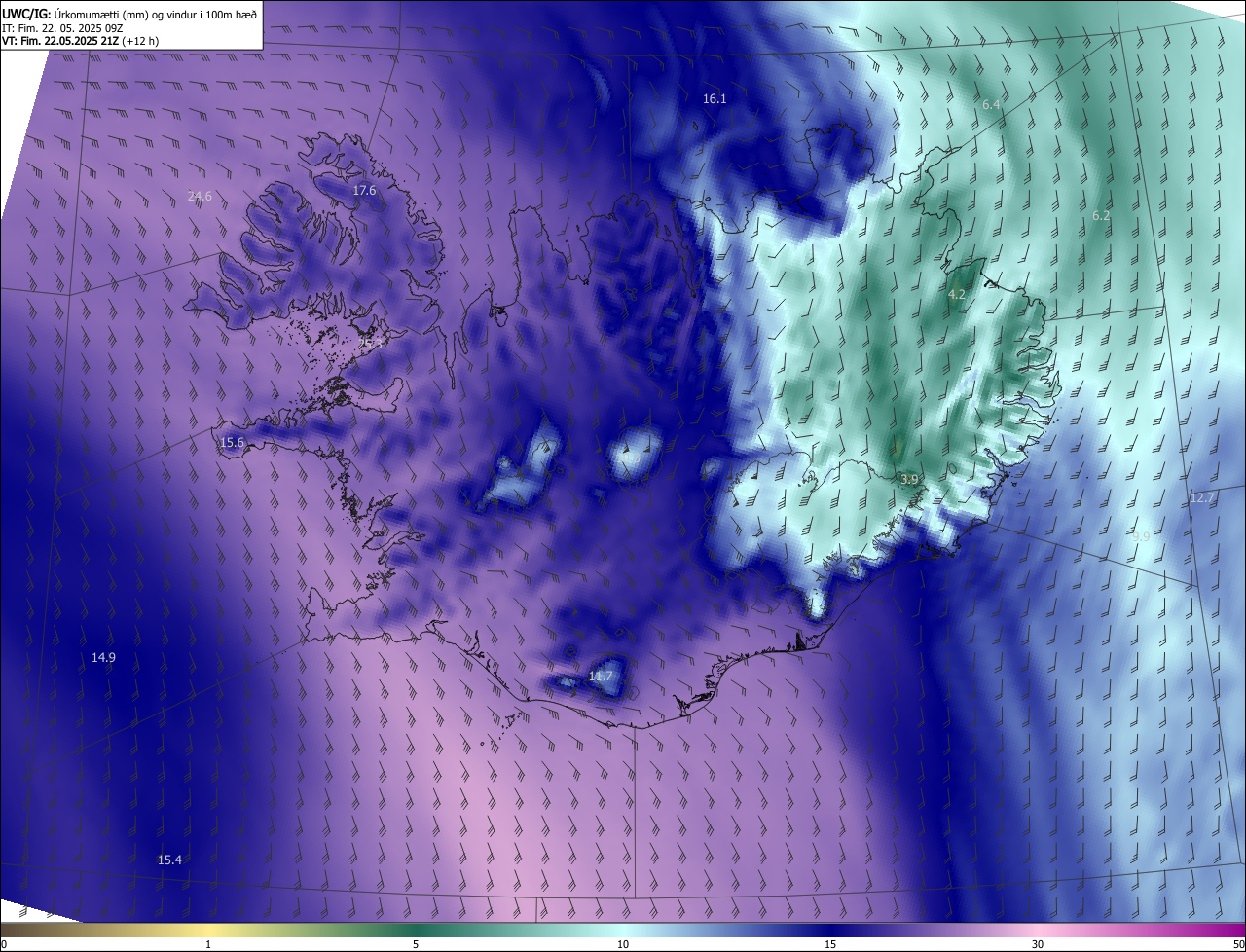This screenshot has width=1246, height=952.
Task: Click the 15.6 value label
Action: tap(232, 442)
